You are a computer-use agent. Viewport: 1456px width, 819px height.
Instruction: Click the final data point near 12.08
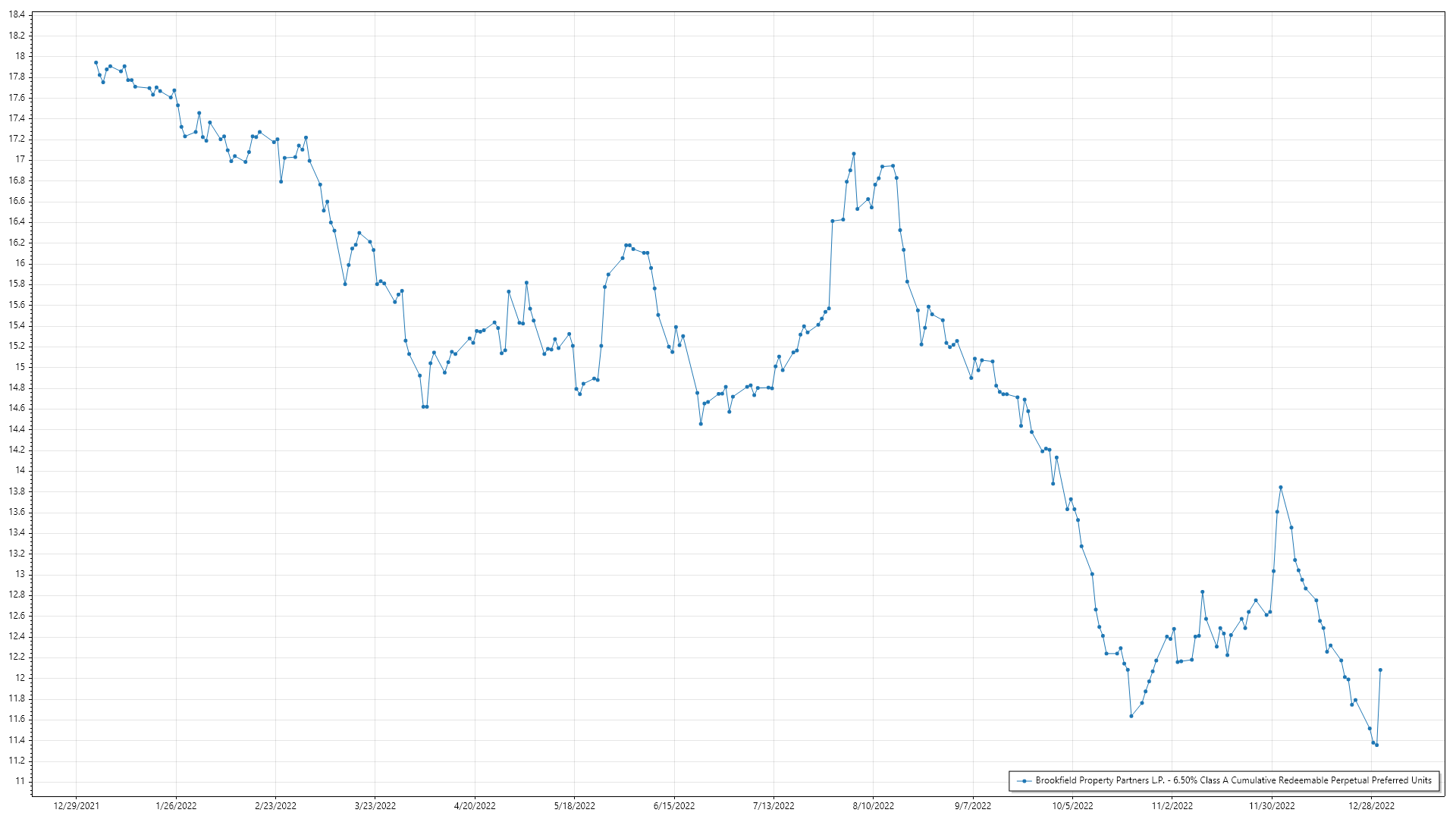click(1380, 670)
